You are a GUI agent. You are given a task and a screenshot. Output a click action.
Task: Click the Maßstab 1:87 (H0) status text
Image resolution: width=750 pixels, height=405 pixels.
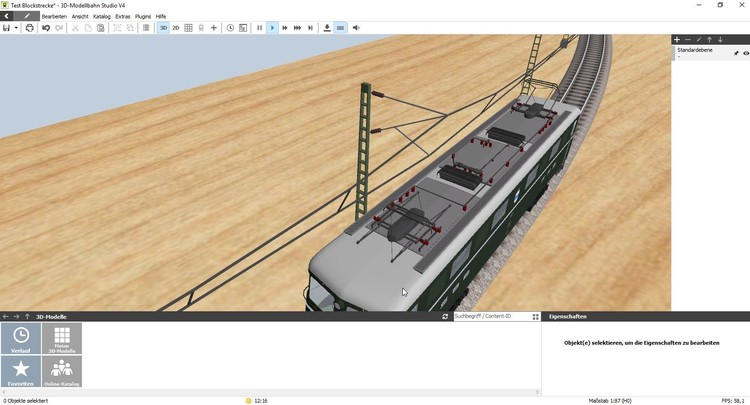[610, 401]
